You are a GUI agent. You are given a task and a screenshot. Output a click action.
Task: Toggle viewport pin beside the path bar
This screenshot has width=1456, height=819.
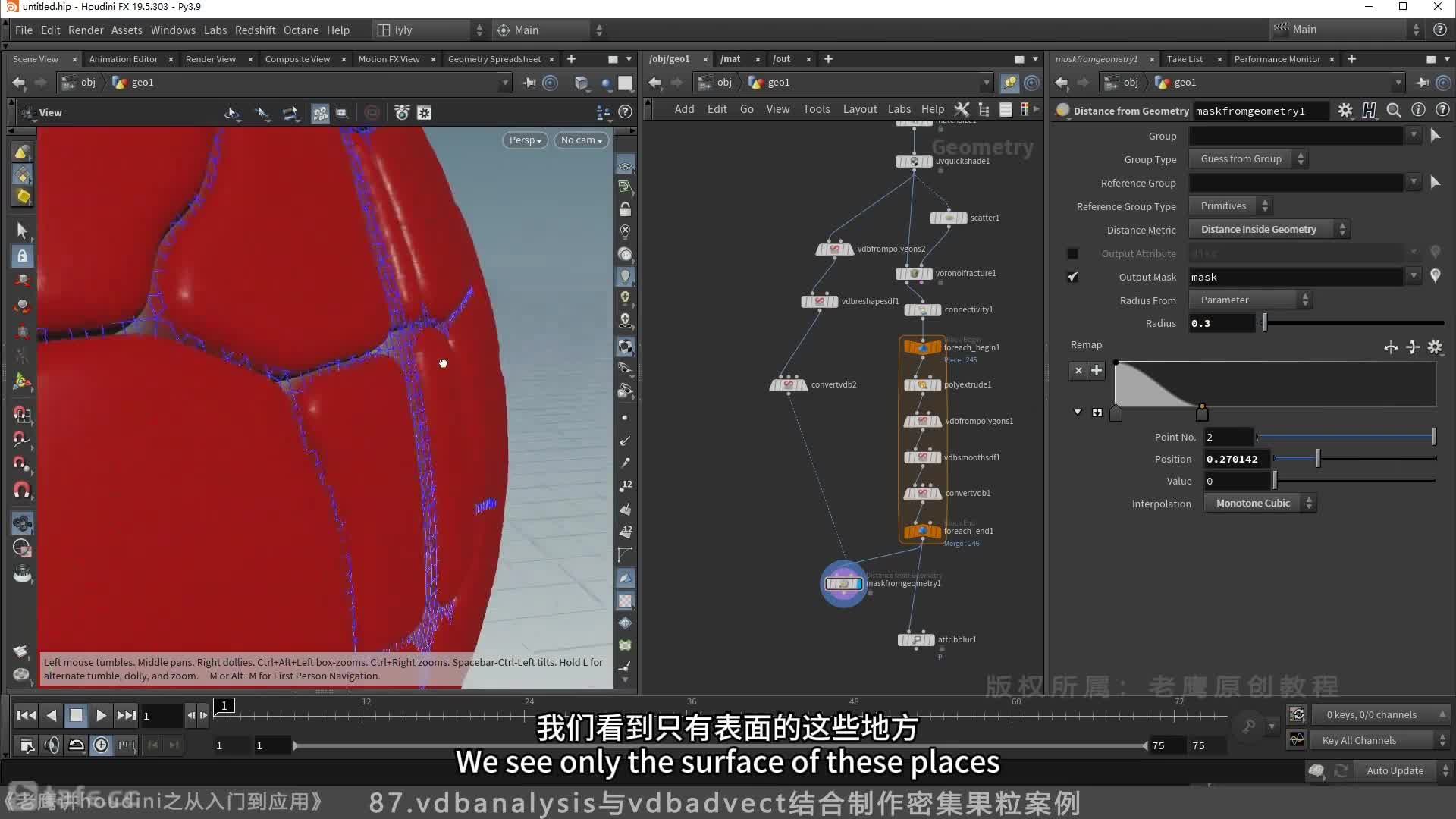tap(529, 83)
